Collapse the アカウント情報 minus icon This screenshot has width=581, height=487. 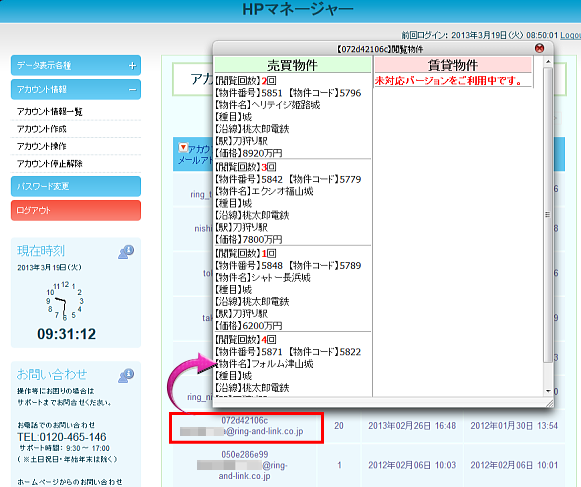pyautogui.click(x=132, y=90)
